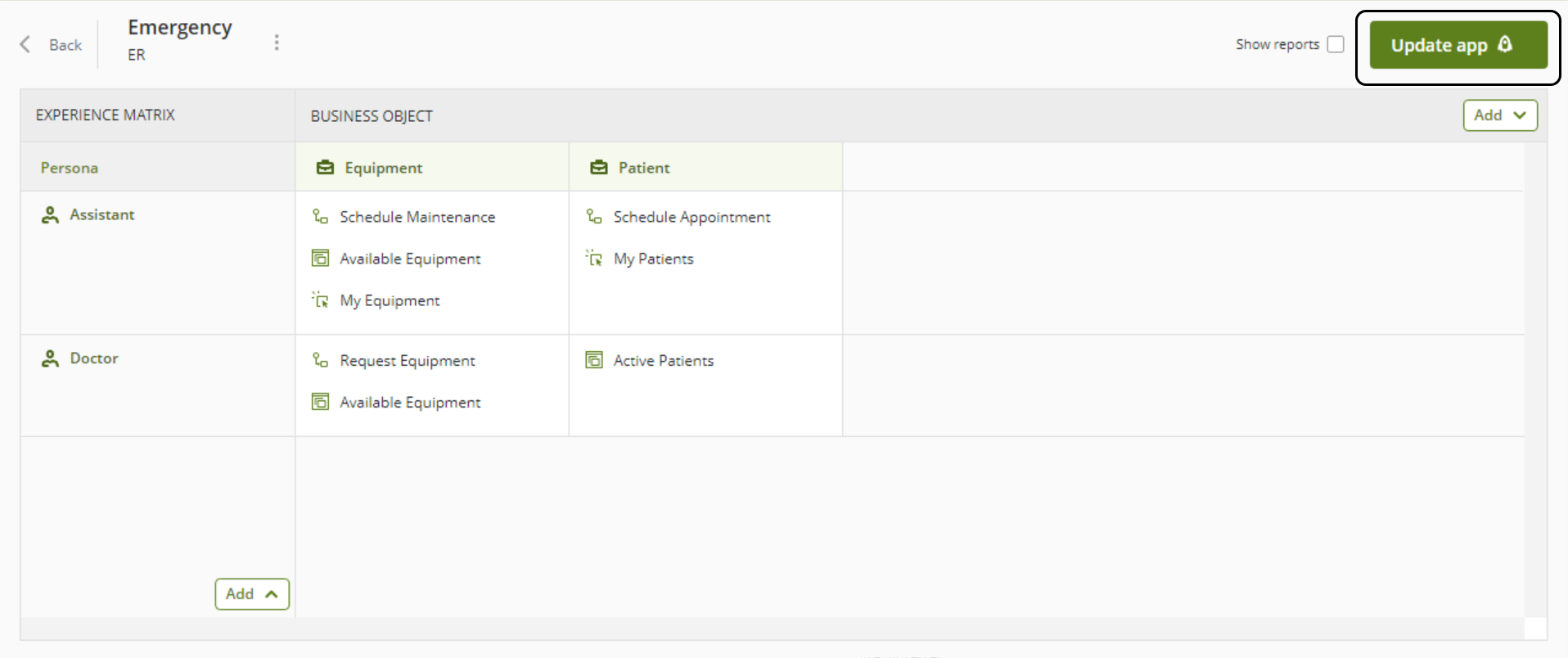Select the Patient business object header
Screen dimensions: 1568x658
706,167
